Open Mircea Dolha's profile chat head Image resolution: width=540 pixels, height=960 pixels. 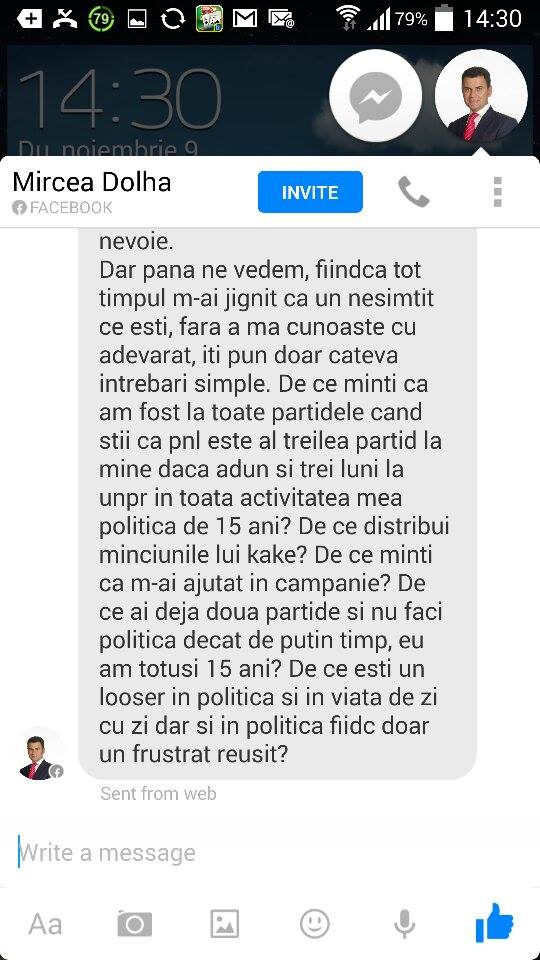point(481,97)
